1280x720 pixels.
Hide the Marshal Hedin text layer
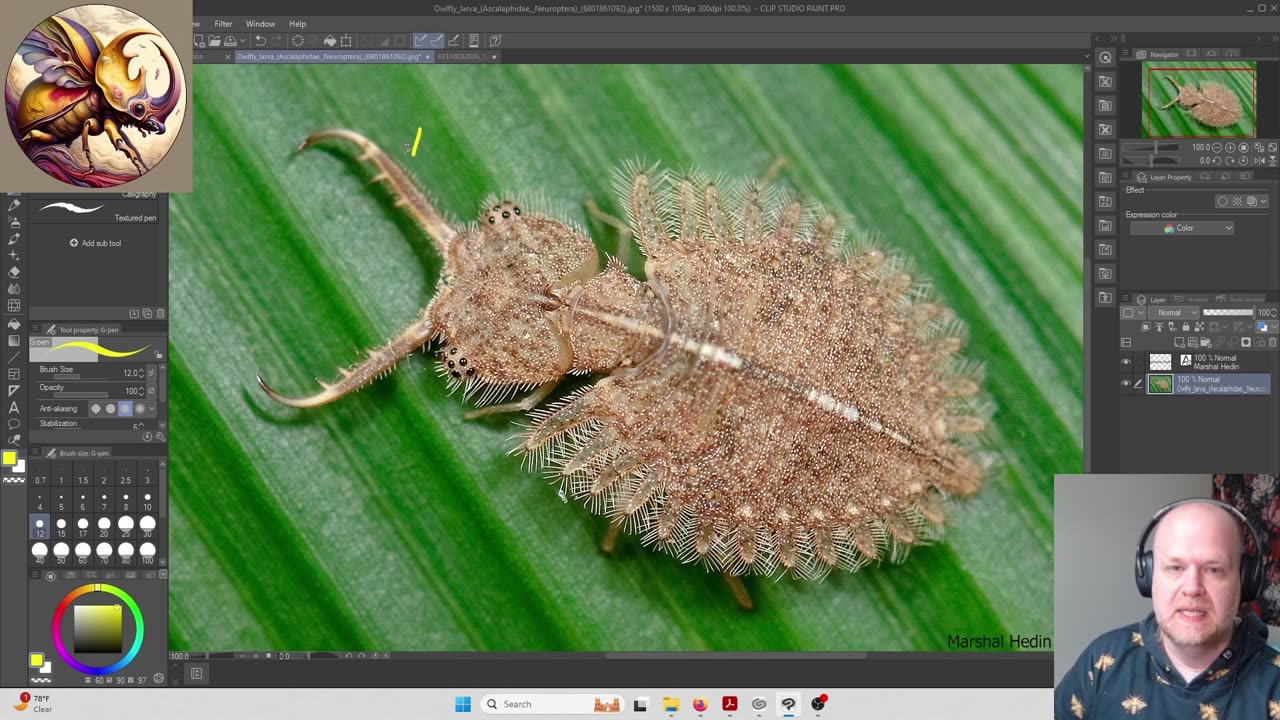point(1125,362)
